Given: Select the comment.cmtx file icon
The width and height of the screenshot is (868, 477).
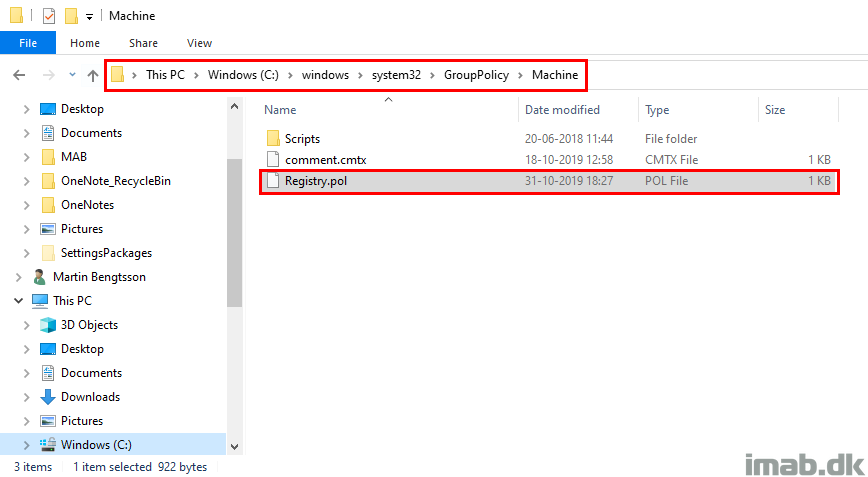Looking at the screenshot, I should (273, 159).
